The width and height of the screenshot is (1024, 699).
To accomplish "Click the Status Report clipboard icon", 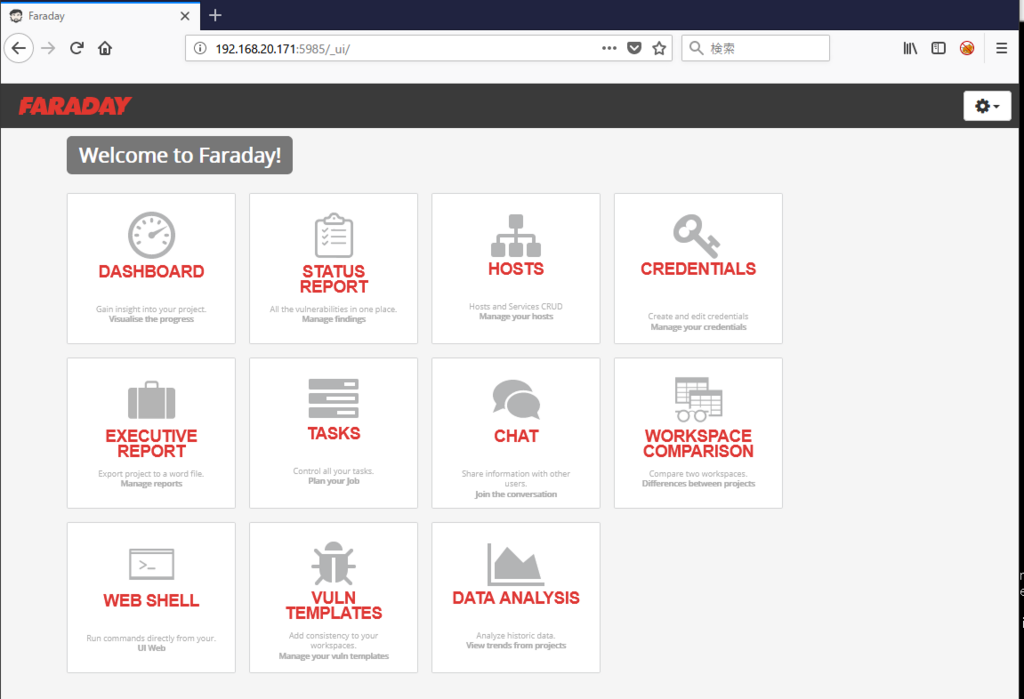I will [x=334, y=235].
